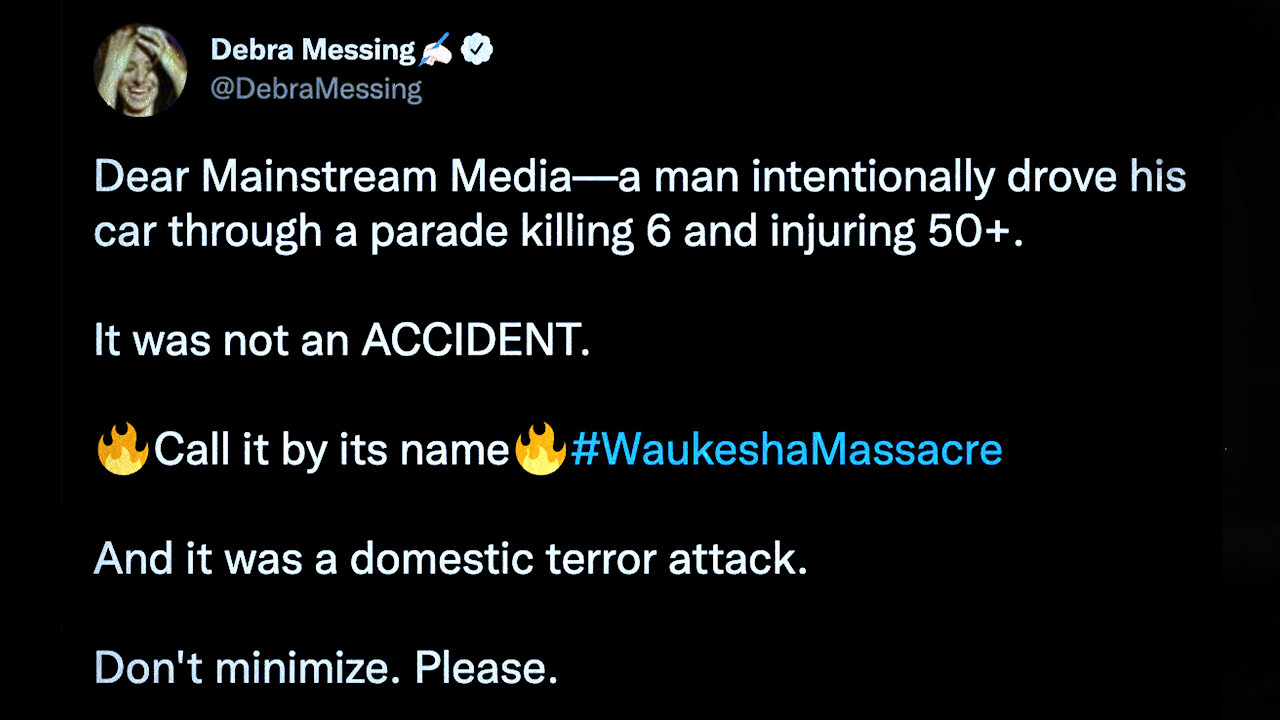Click the word "terror" in the tweet
Screen dimensions: 1280x720
pyautogui.click(x=599, y=559)
